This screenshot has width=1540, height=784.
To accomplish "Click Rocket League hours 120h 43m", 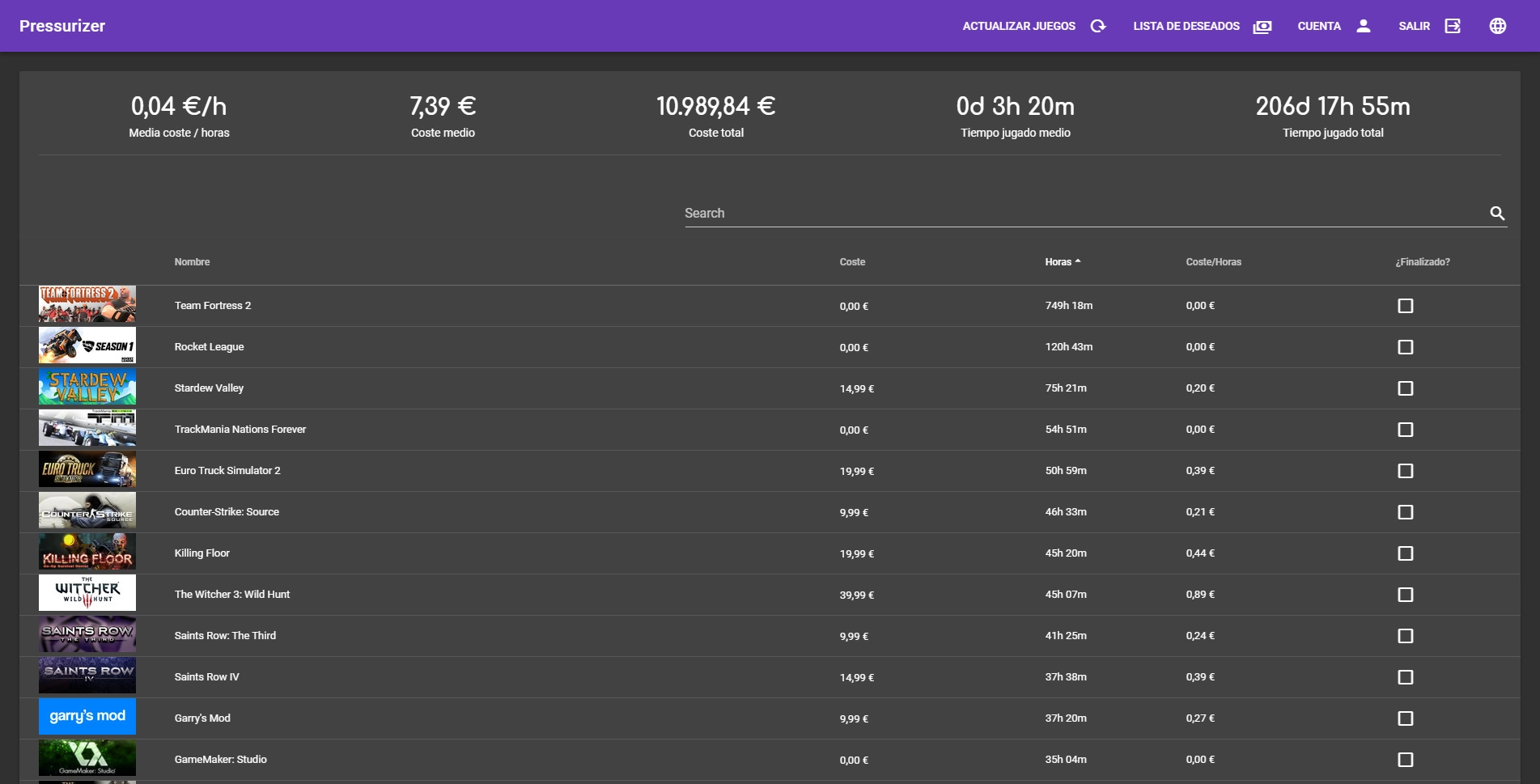I will point(1069,347).
